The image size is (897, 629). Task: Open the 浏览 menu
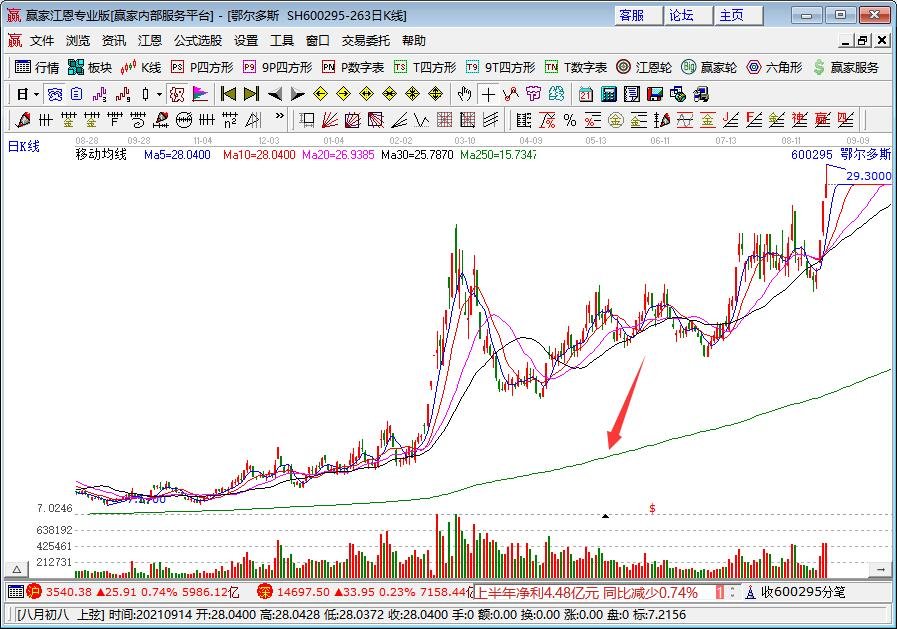click(78, 41)
